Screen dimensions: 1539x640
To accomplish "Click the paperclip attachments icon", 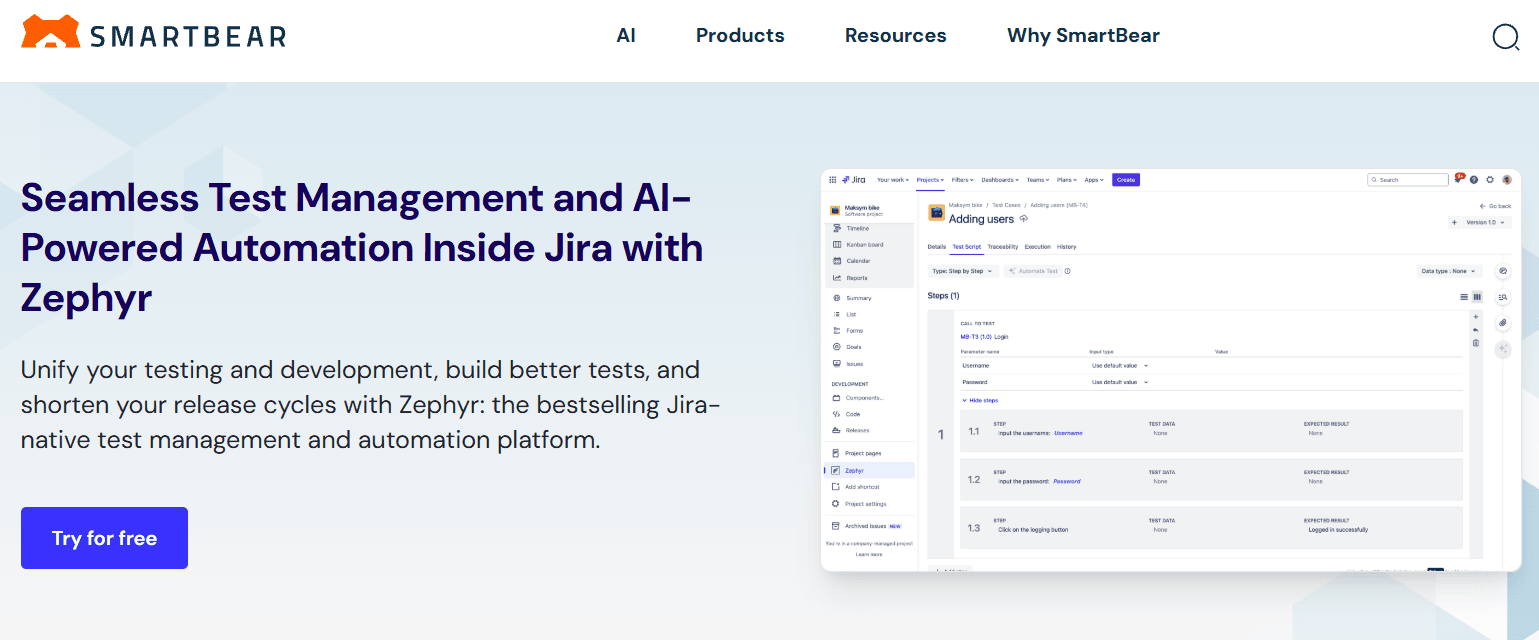I will point(1503,323).
